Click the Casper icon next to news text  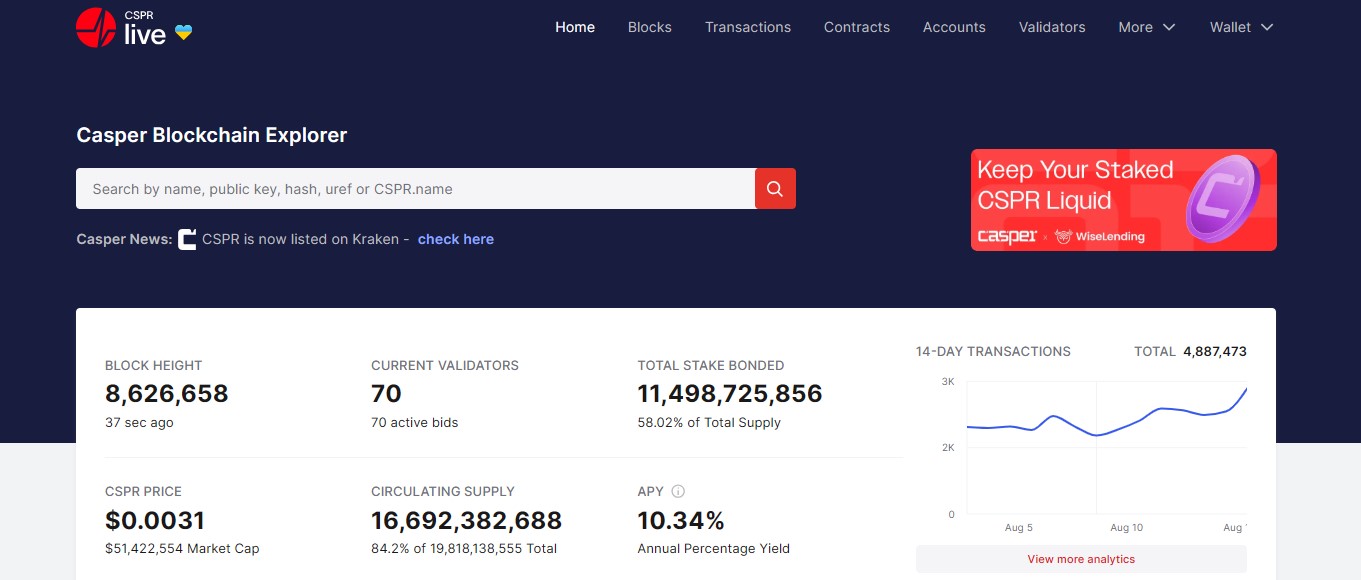point(187,239)
